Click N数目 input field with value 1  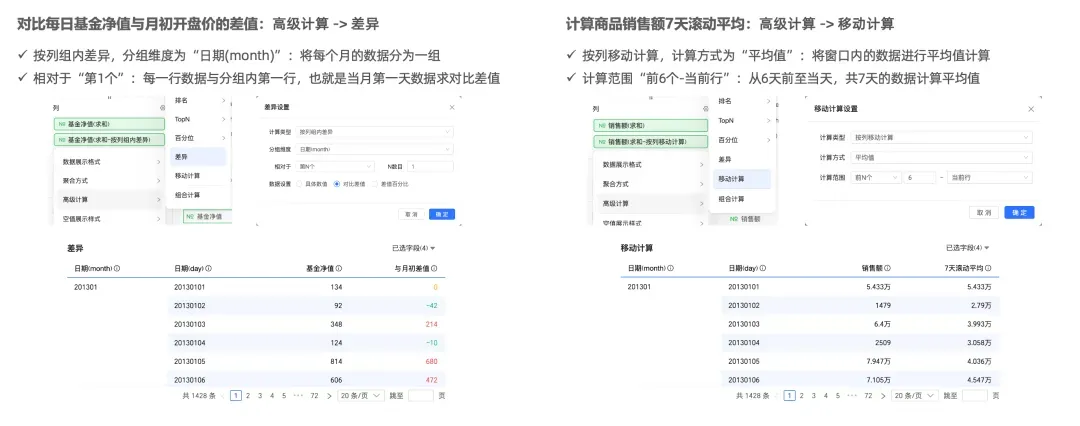[x=430, y=166]
